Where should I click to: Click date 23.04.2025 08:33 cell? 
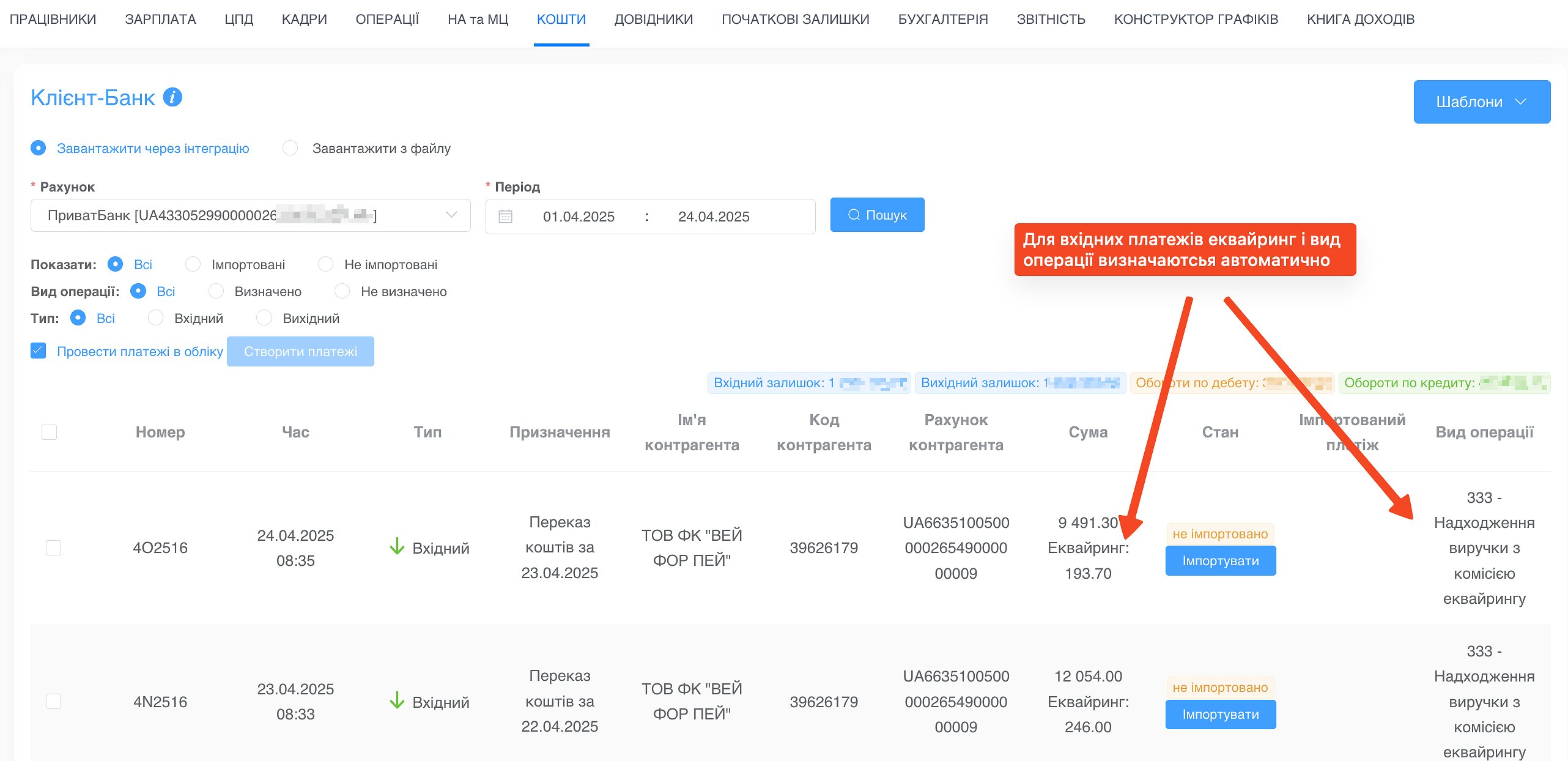pyautogui.click(x=295, y=701)
